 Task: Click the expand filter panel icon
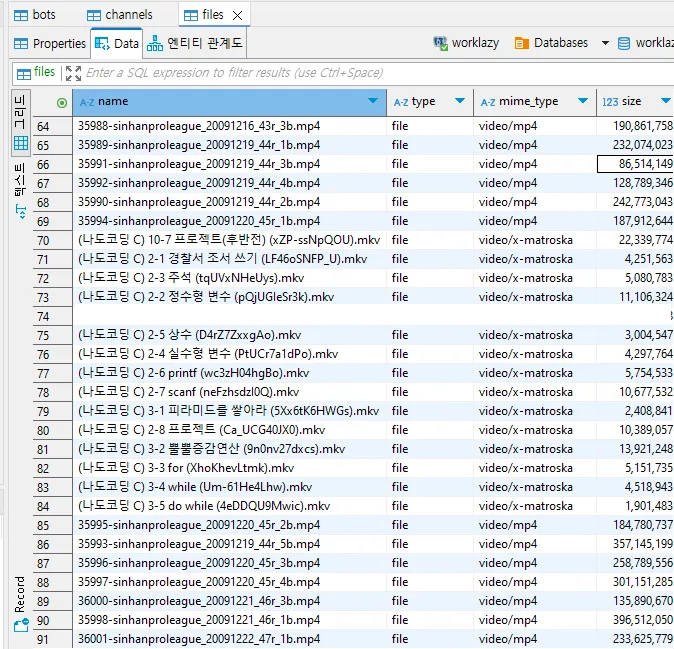tap(73, 73)
